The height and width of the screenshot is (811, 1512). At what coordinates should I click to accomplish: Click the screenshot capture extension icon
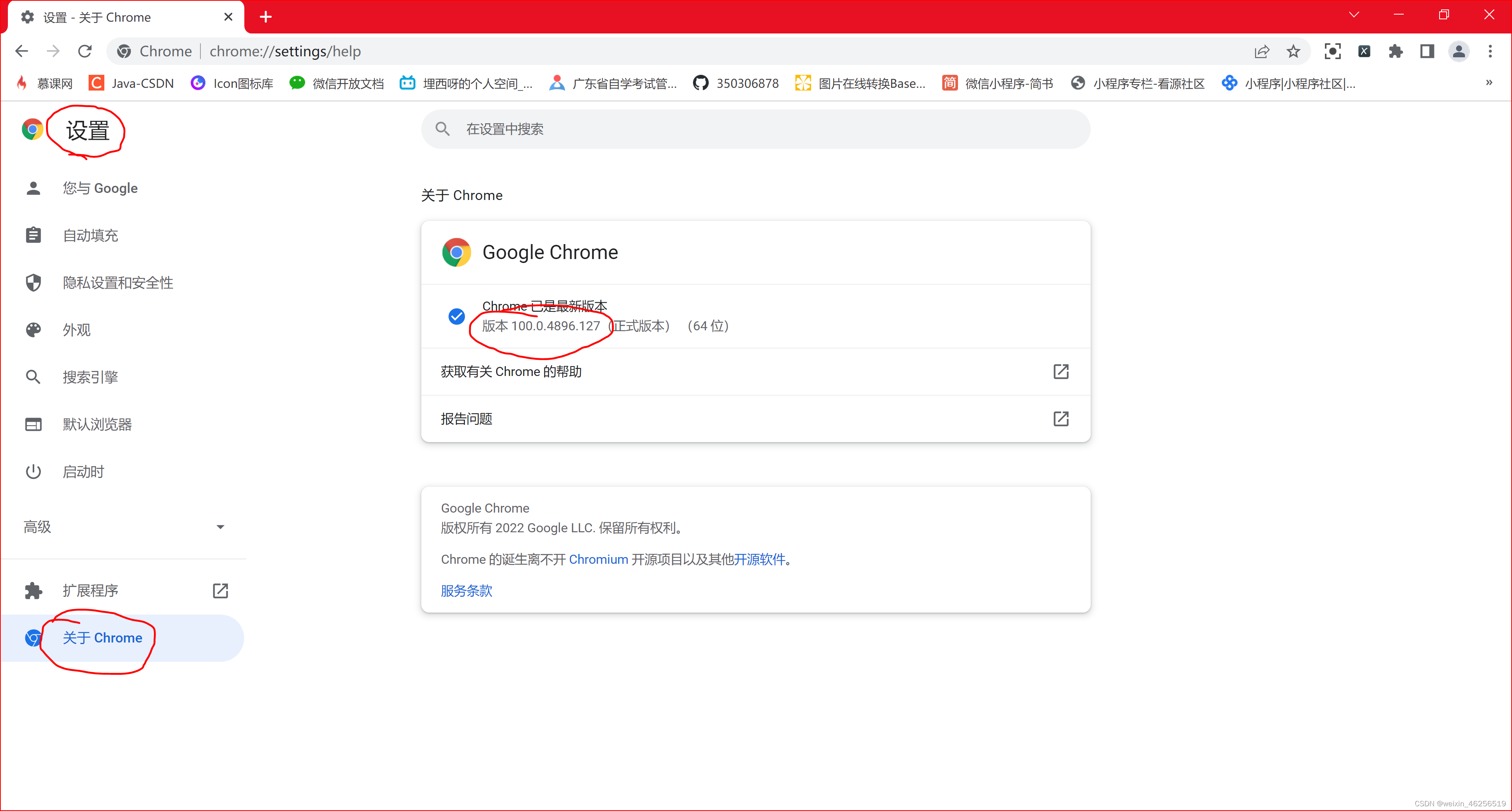point(1332,51)
